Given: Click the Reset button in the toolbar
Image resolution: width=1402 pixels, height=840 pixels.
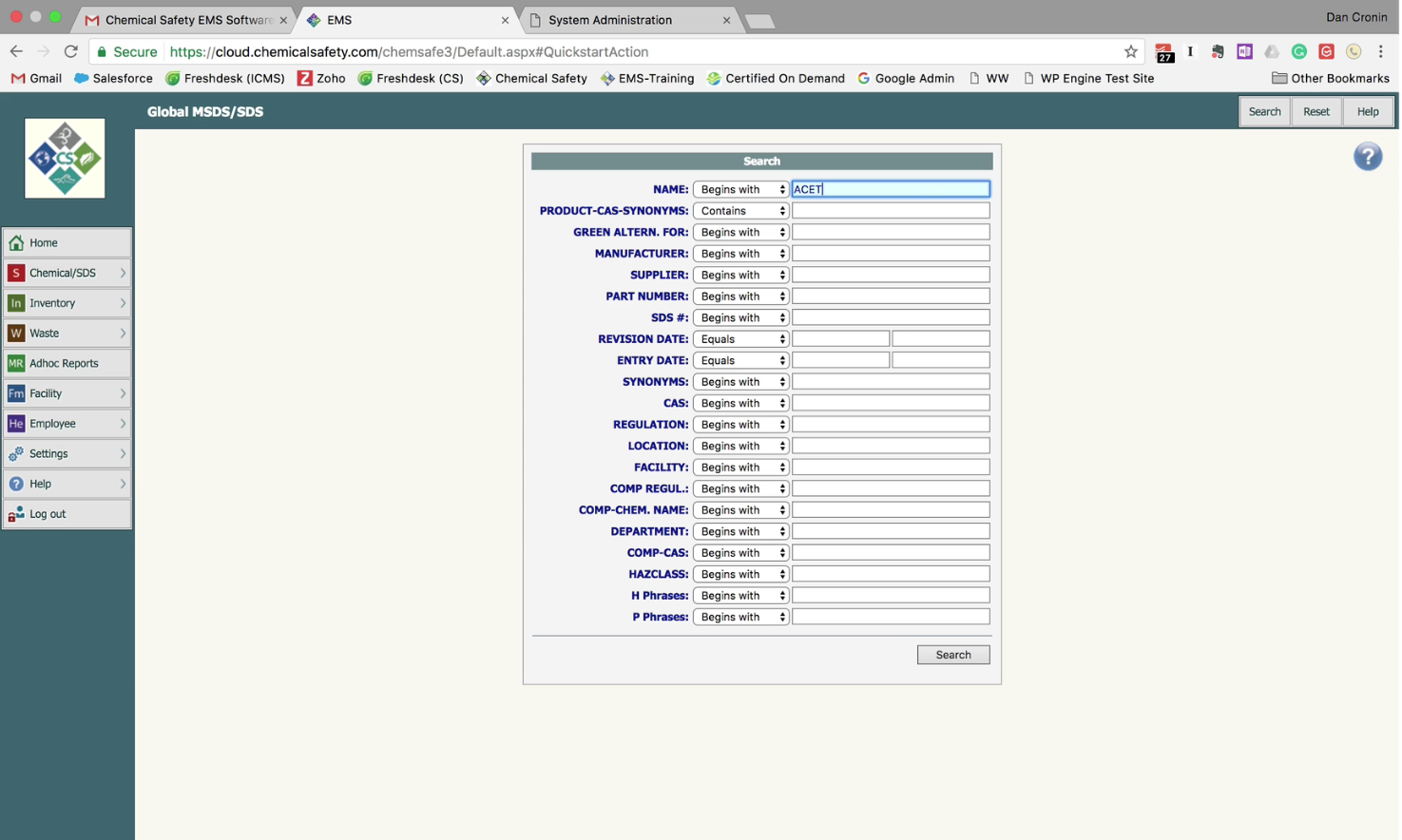Looking at the screenshot, I should (x=1316, y=111).
